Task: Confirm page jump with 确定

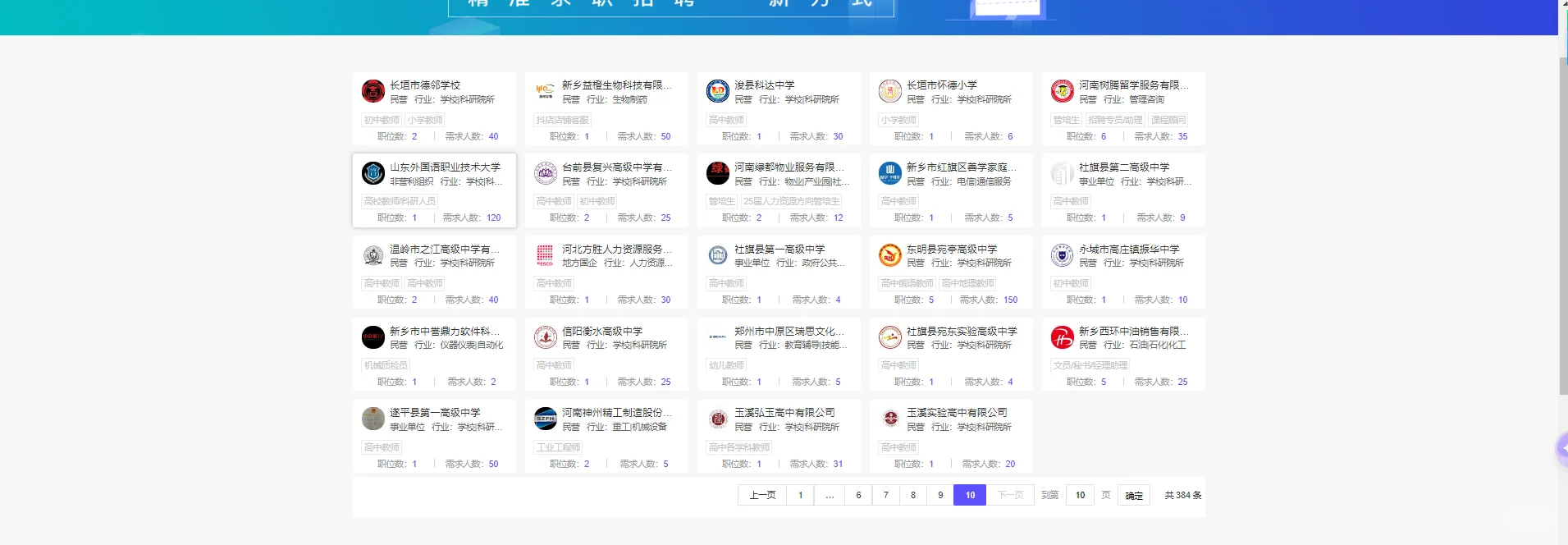Action: tap(1134, 495)
